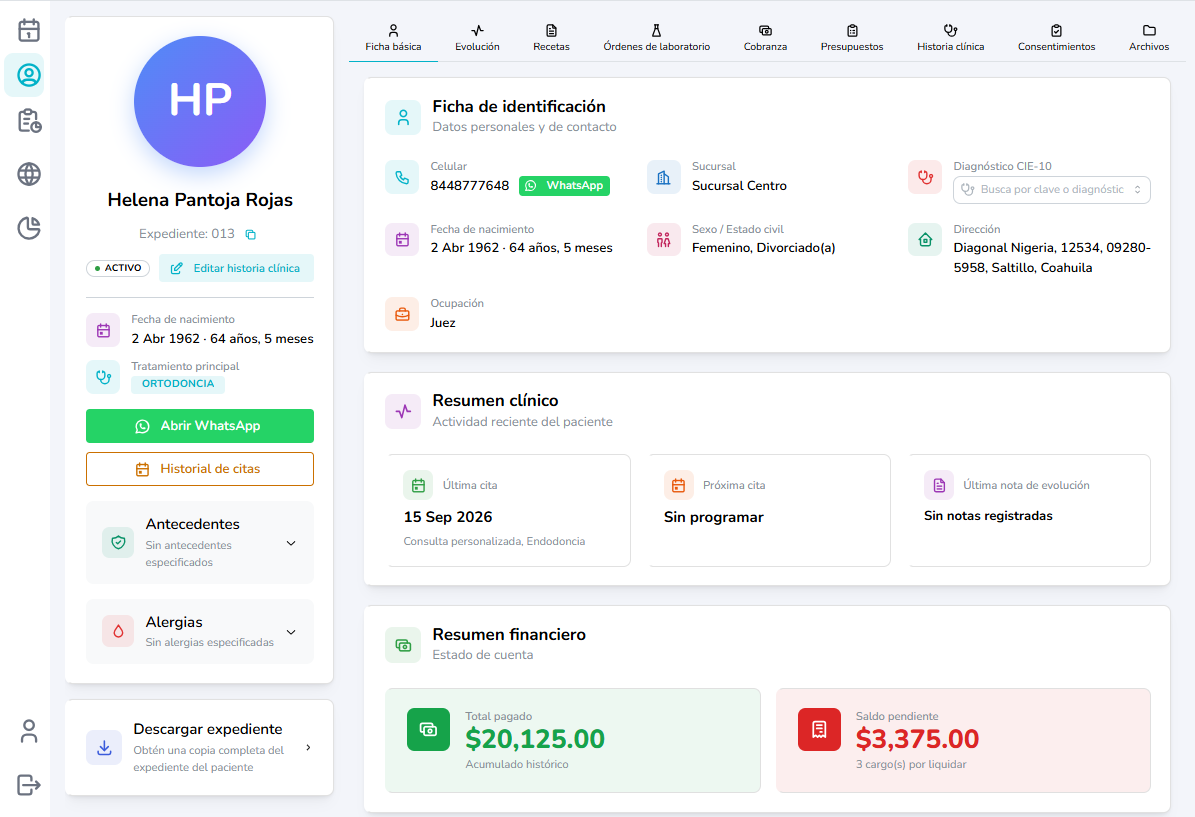Click the red Saldo pendiente receipt icon

tap(819, 729)
